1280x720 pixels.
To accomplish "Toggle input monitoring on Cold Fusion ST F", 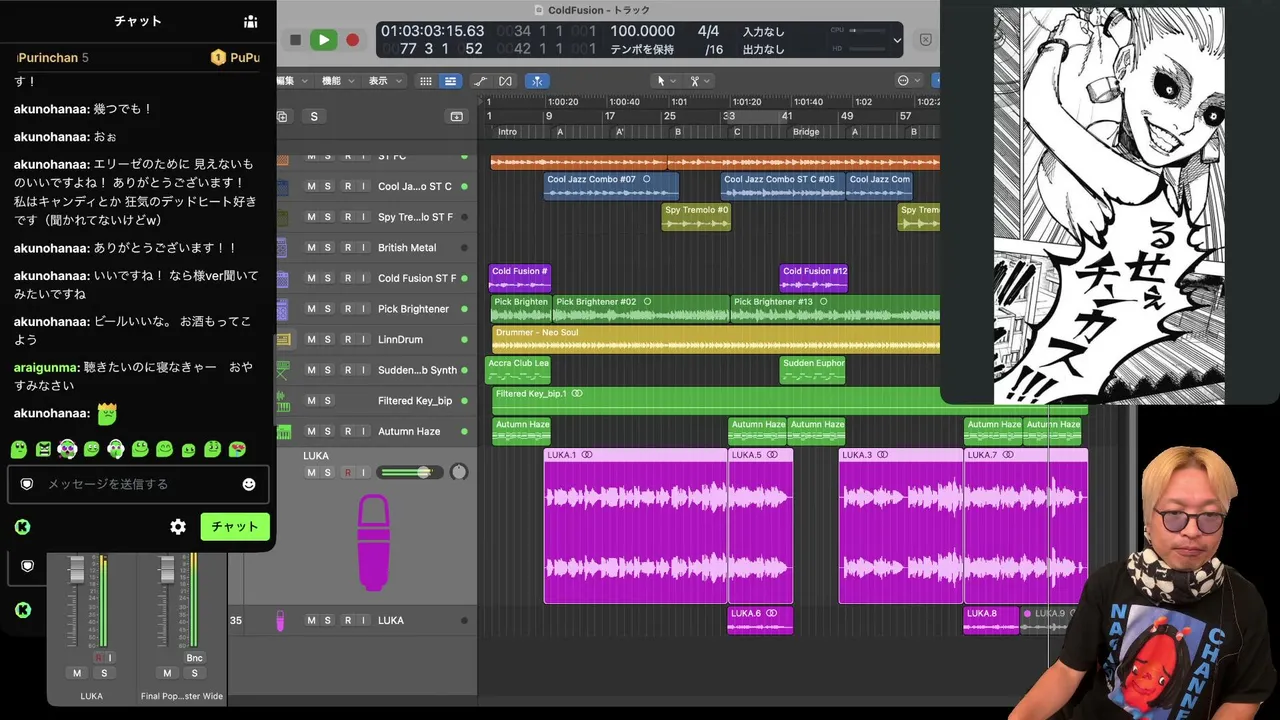I will (363, 278).
